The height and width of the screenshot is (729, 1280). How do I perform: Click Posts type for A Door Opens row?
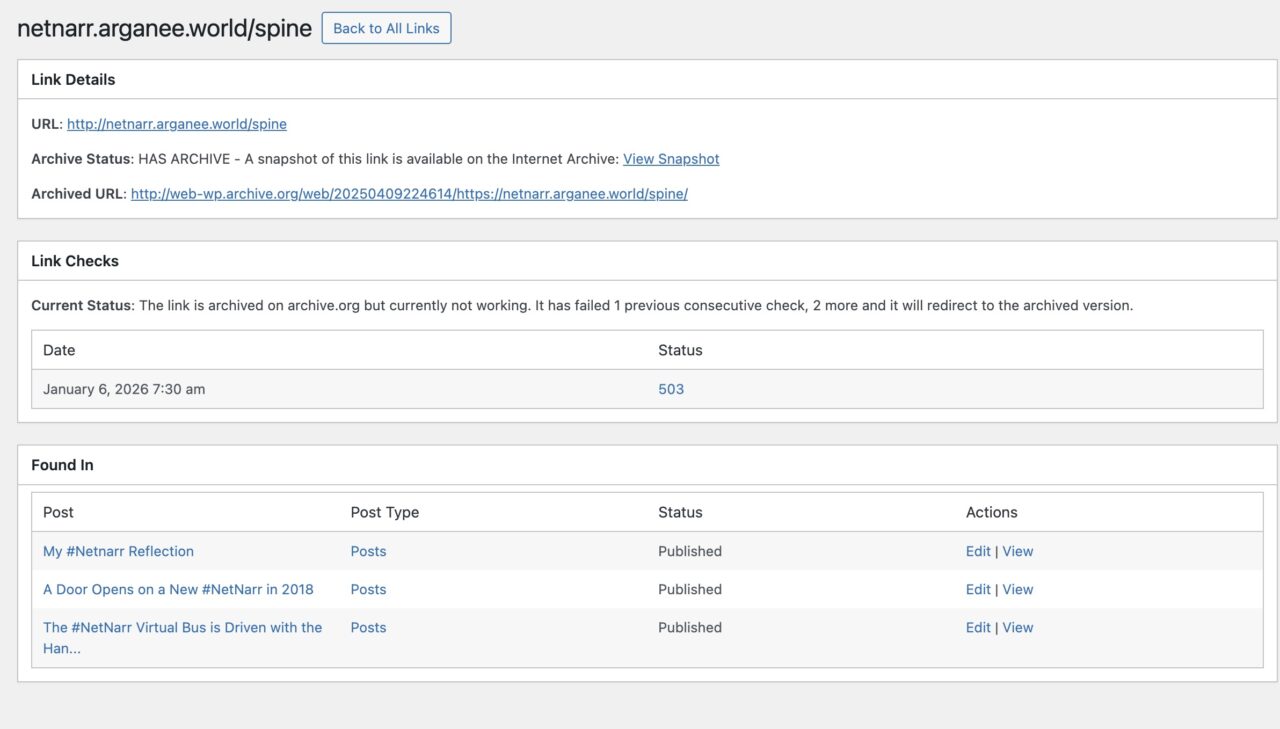[368, 589]
